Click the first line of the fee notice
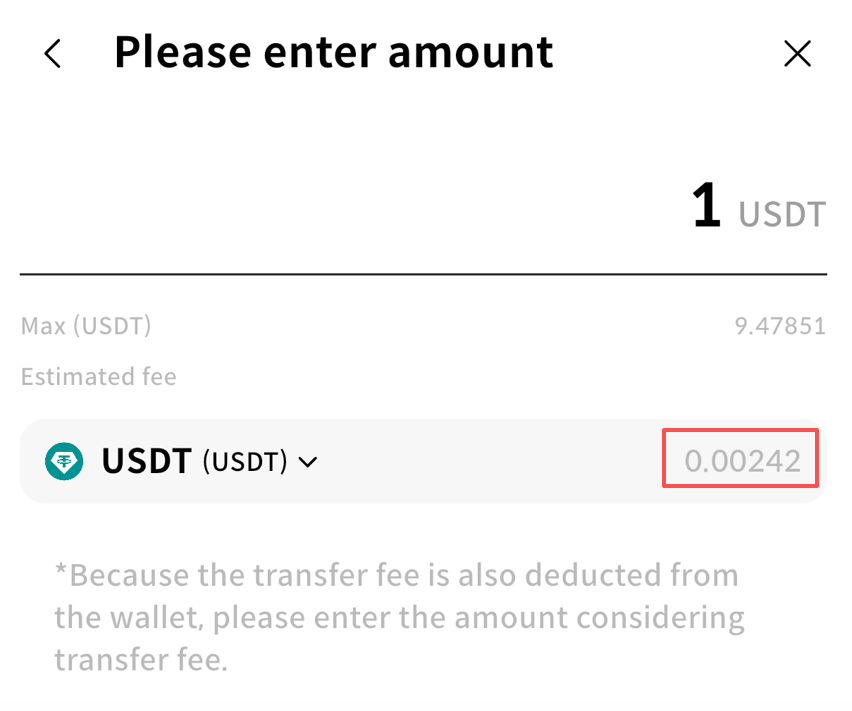This screenshot has width=852, height=711. (396, 576)
